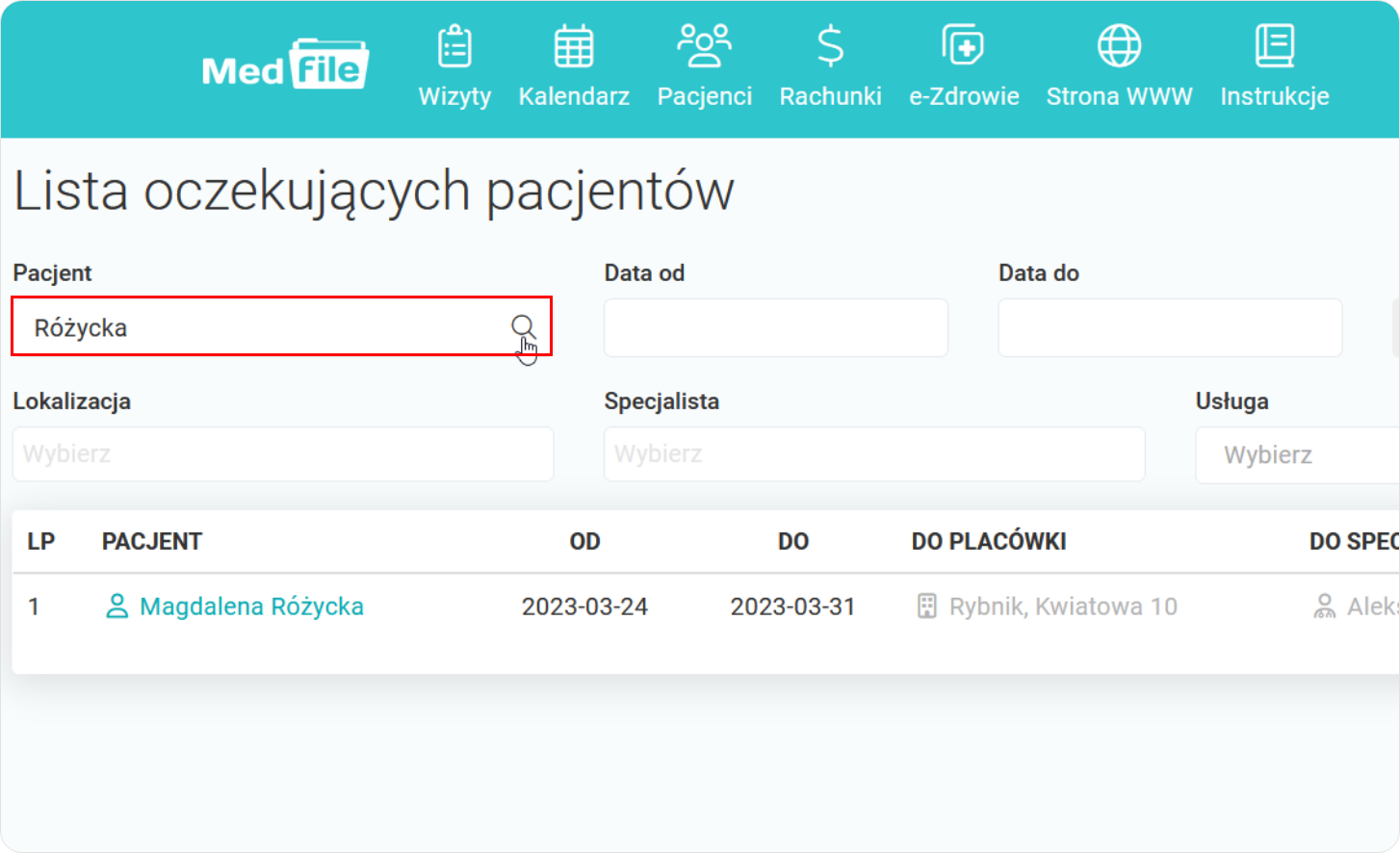
Task: Click row number 1 in LP column
Action: click(34, 607)
